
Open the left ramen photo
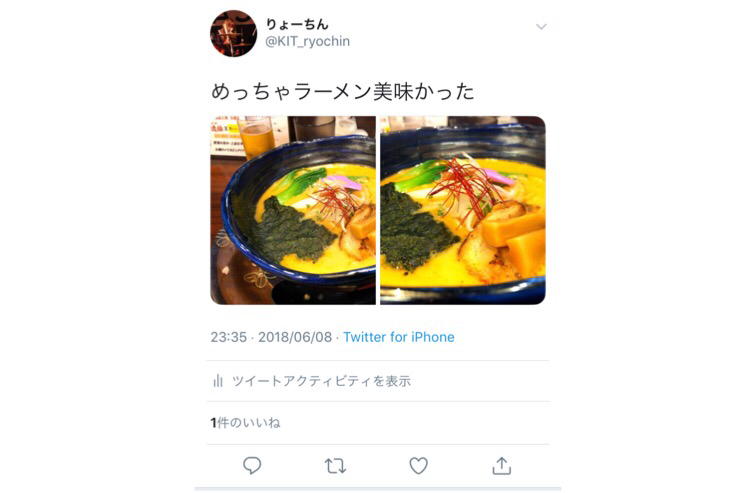(x=293, y=210)
